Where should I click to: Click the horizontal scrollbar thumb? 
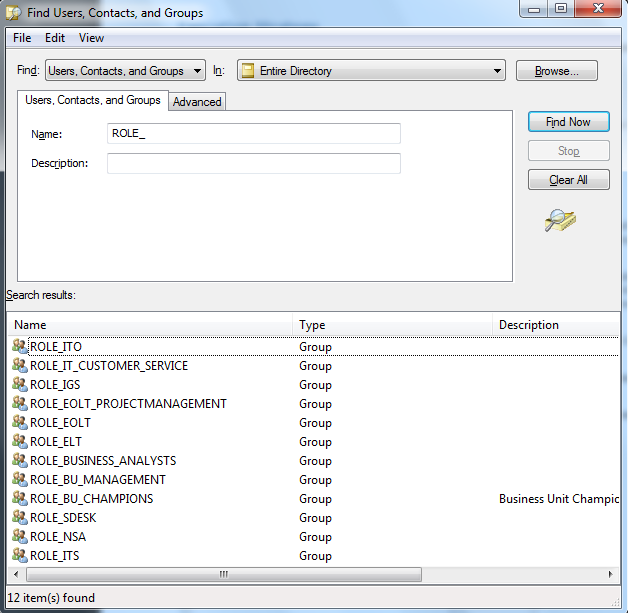[224, 575]
